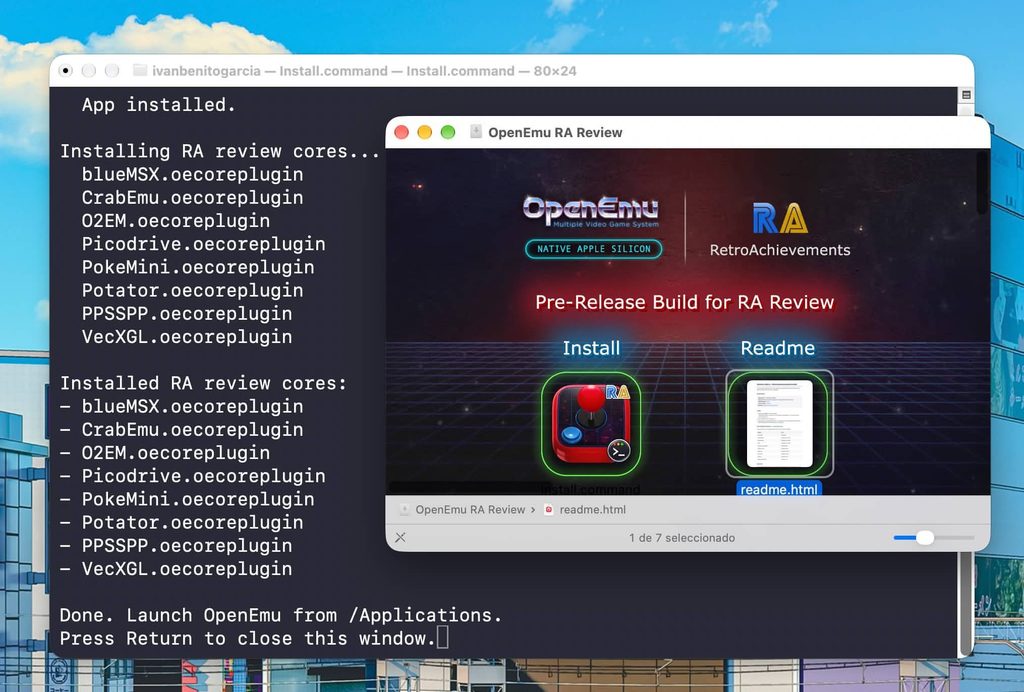Click 'Installing RA review cores...' line
The image size is (1024, 692).
pos(220,151)
